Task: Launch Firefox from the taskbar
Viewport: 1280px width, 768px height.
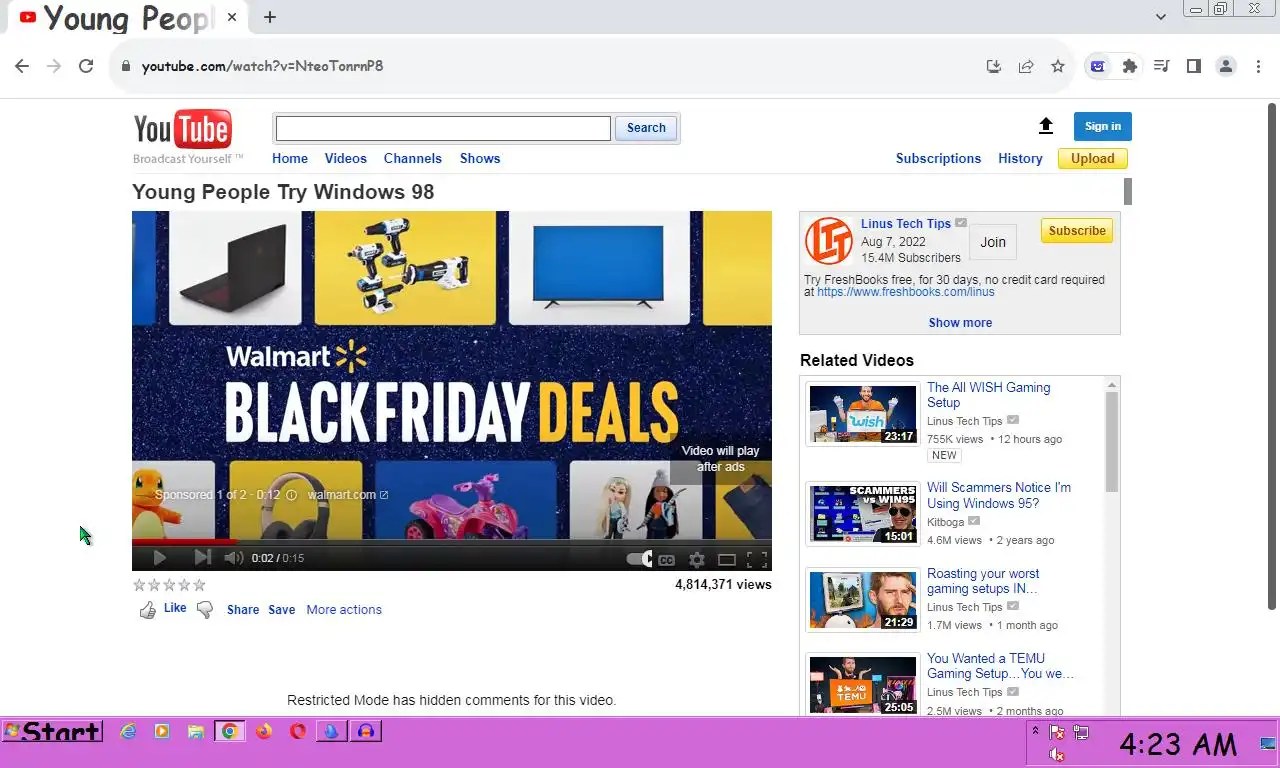Action: [264, 732]
